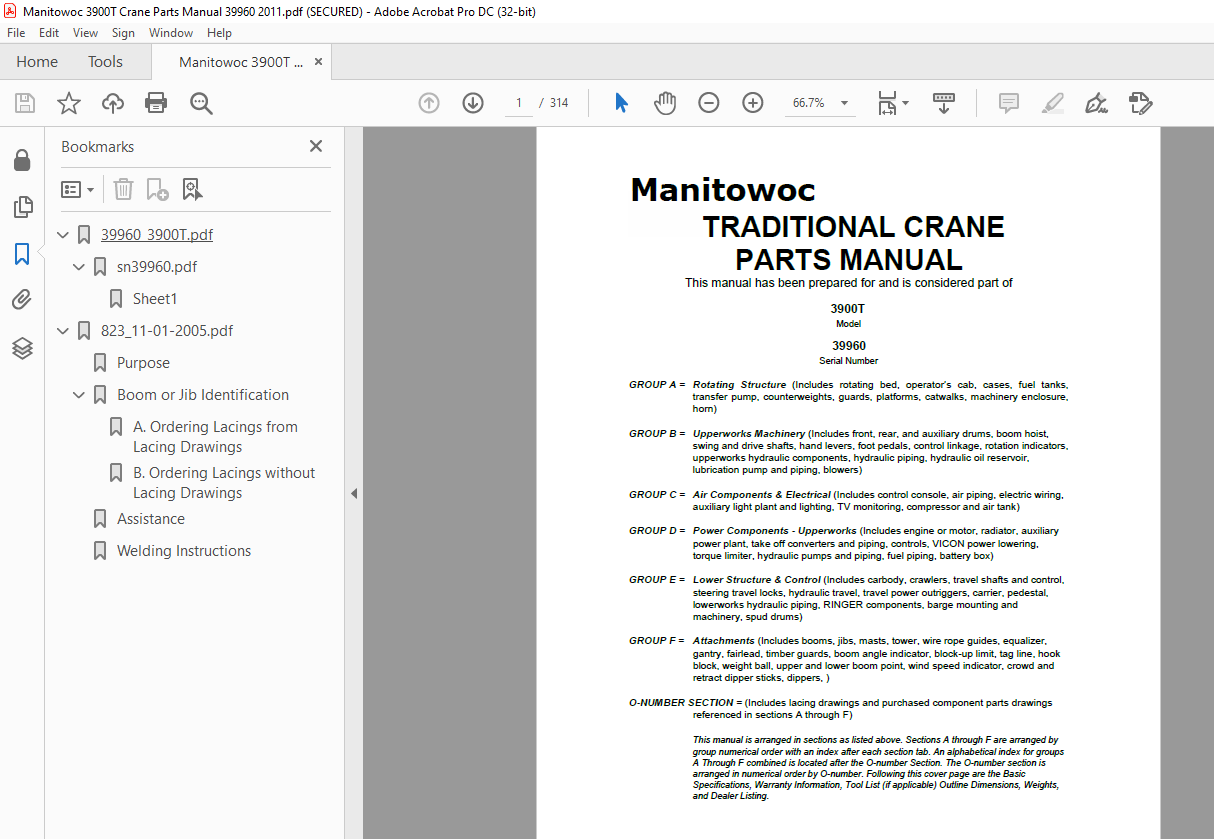Viewport: 1214px width, 839px height.
Task: Activate the Hand pan tool
Action: click(665, 103)
